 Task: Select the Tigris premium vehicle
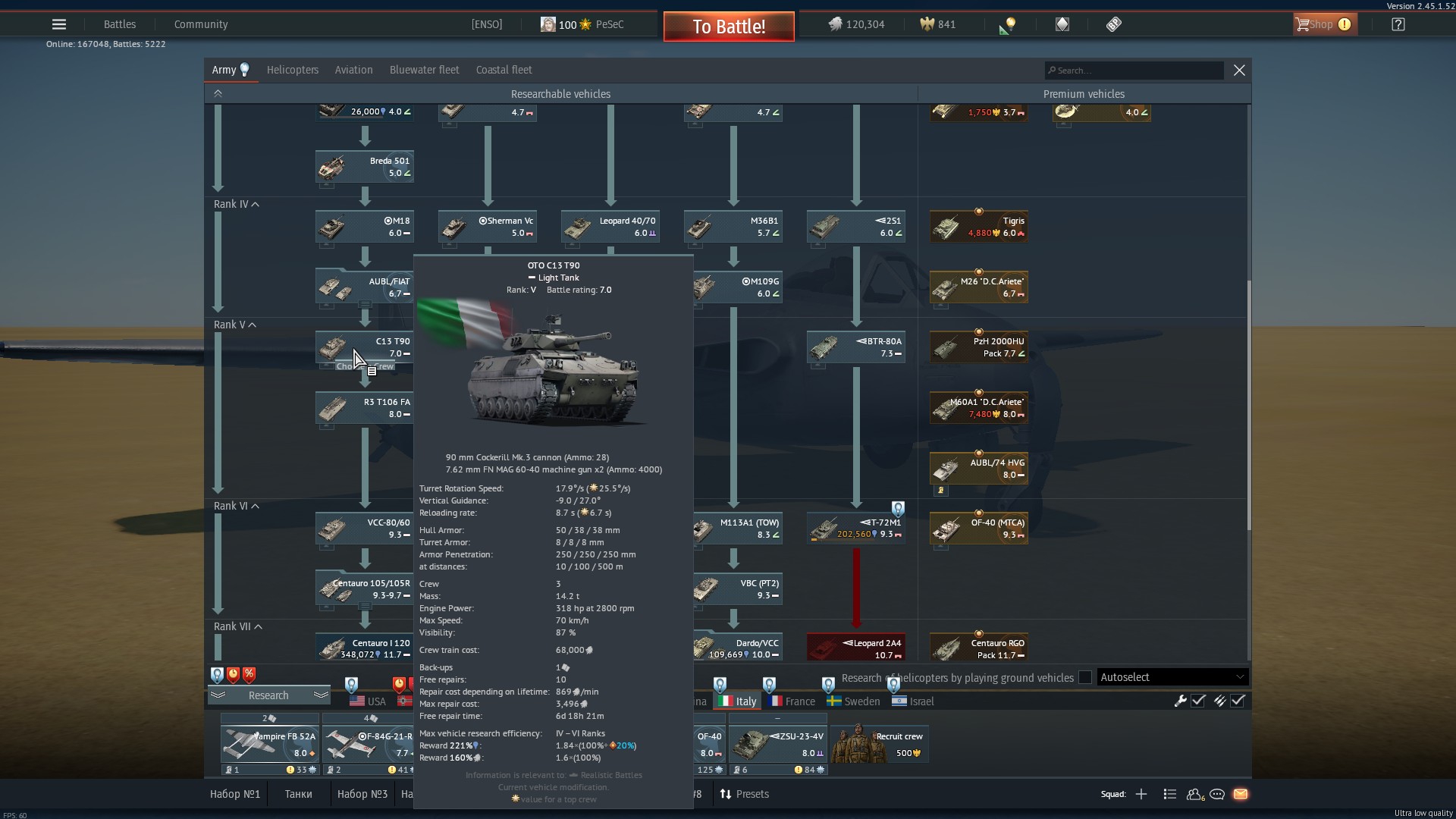click(979, 227)
